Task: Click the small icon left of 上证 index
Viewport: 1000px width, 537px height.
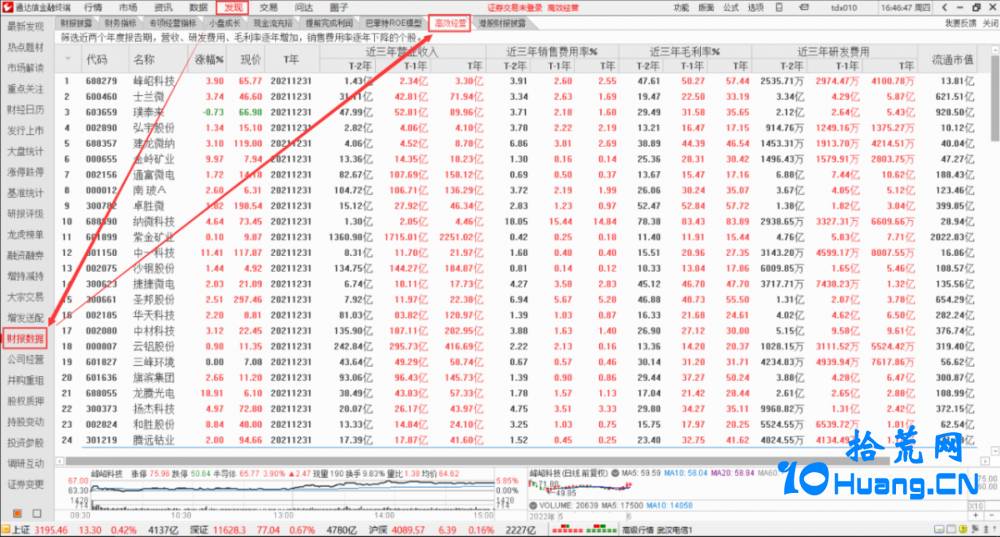Action: tap(5, 530)
